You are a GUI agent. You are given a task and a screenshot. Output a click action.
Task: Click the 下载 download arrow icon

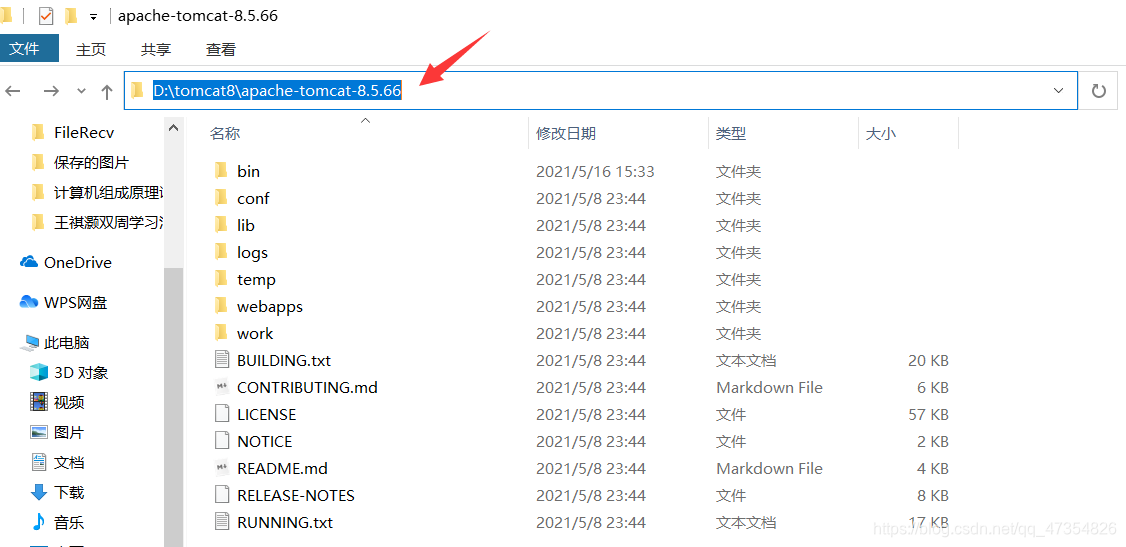[x=38, y=492]
